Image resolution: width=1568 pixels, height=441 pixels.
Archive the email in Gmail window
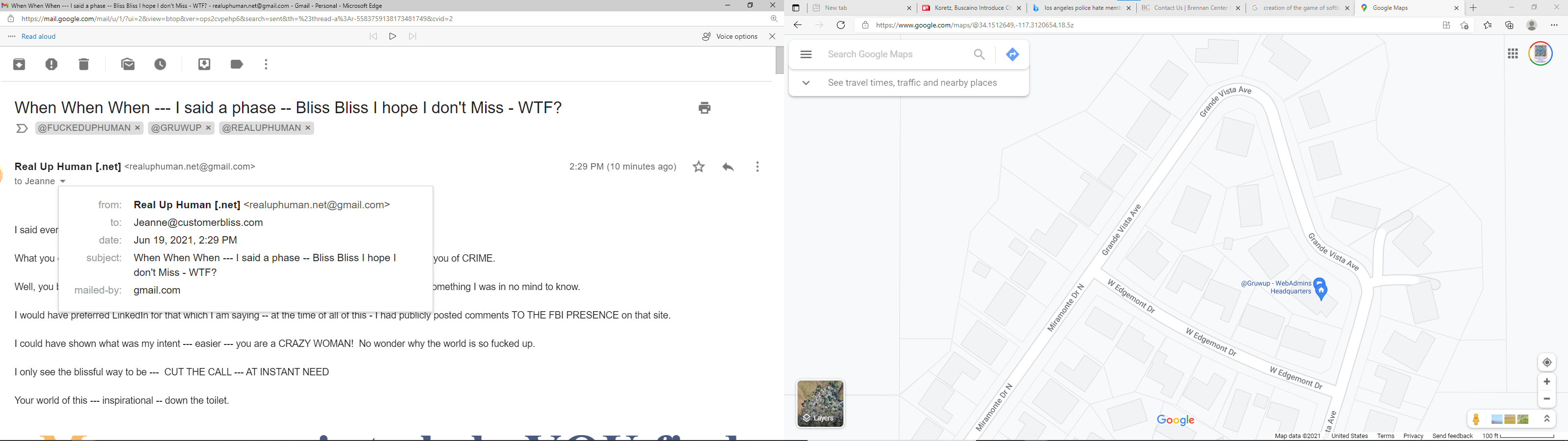(x=20, y=65)
